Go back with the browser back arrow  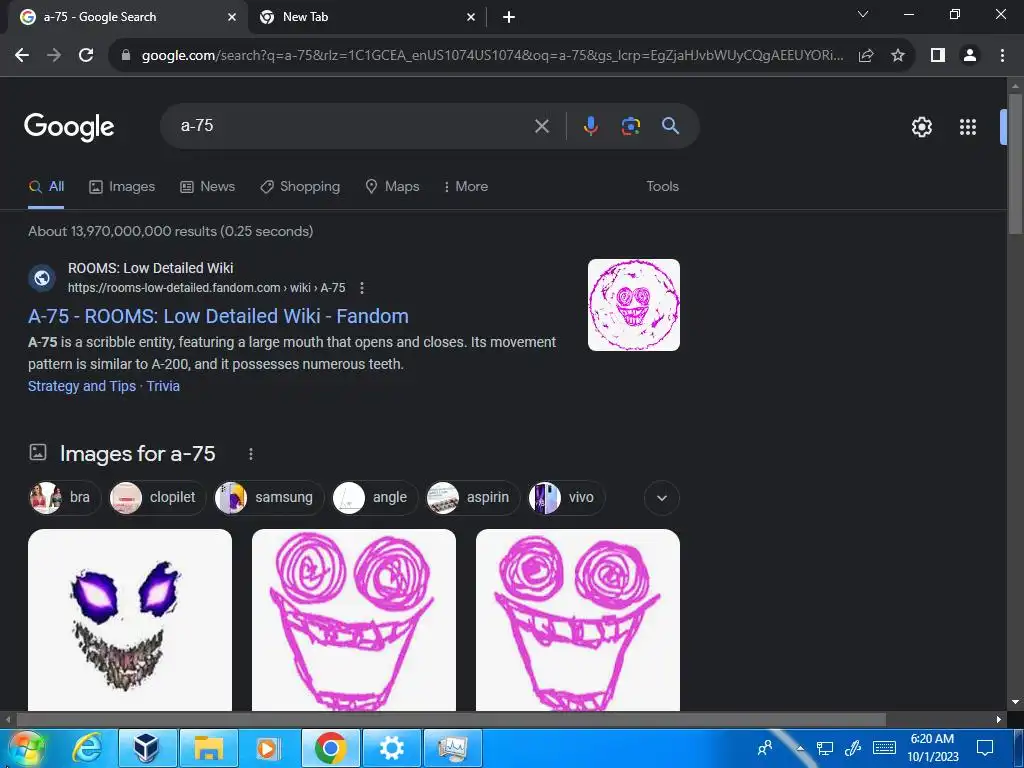tap(22, 56)
